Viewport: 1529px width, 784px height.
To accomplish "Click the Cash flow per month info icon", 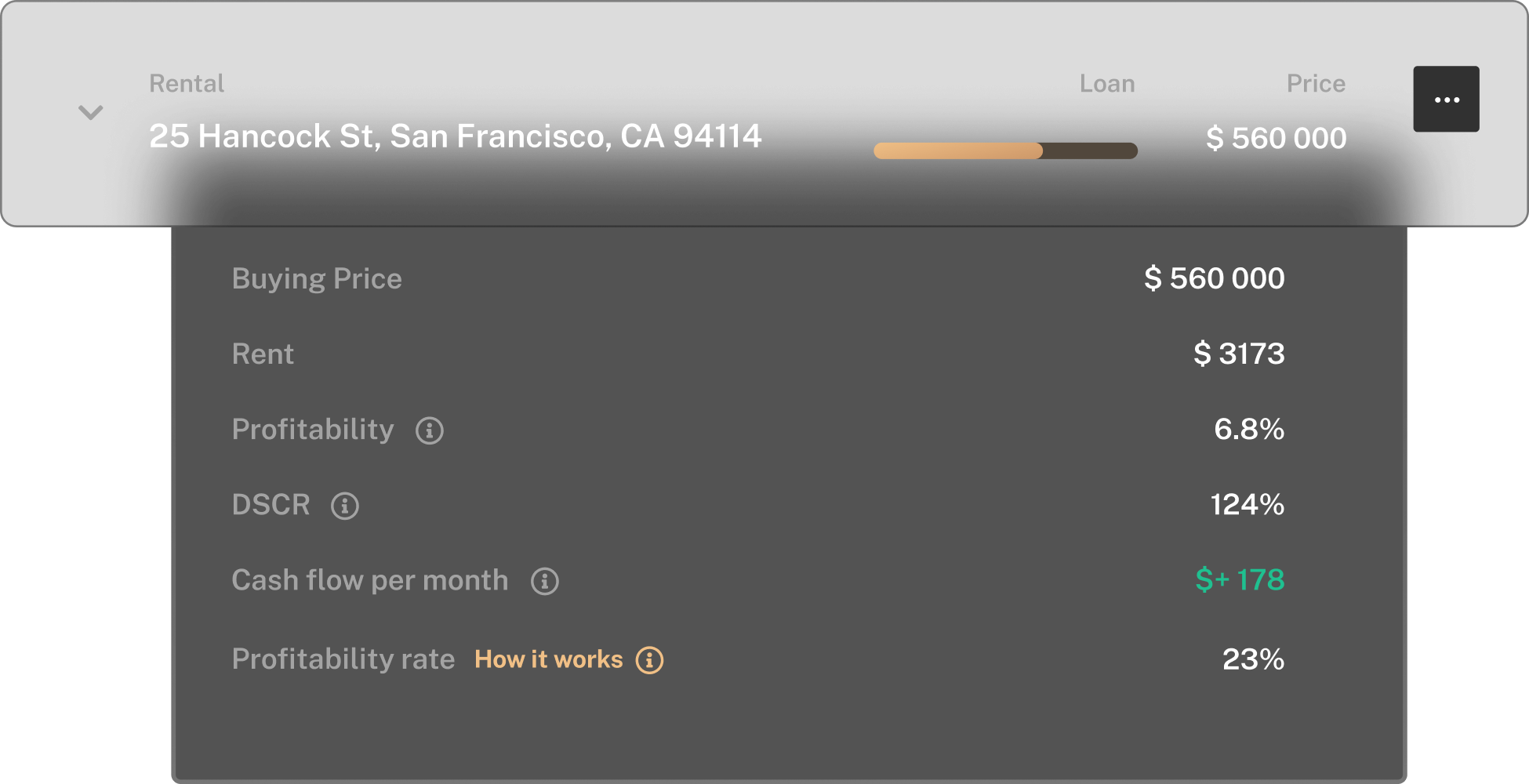I will point(544,581).
